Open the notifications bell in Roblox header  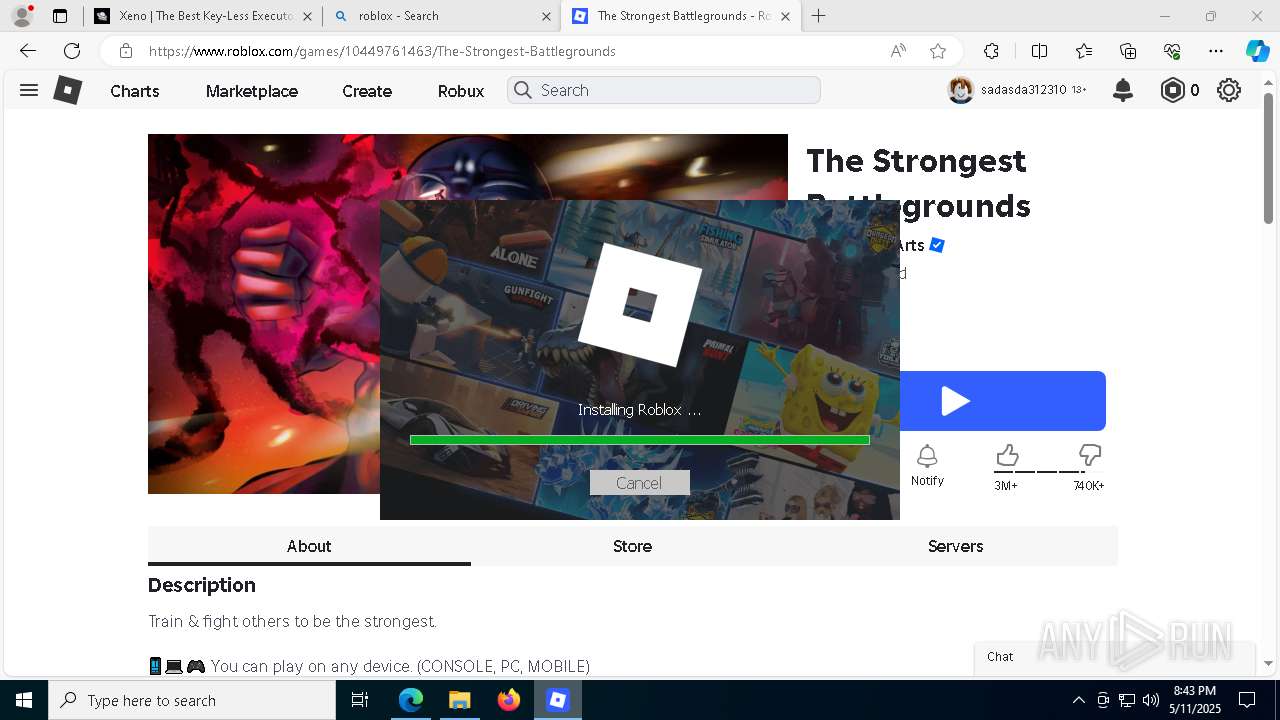click(x=1123, y=90)
